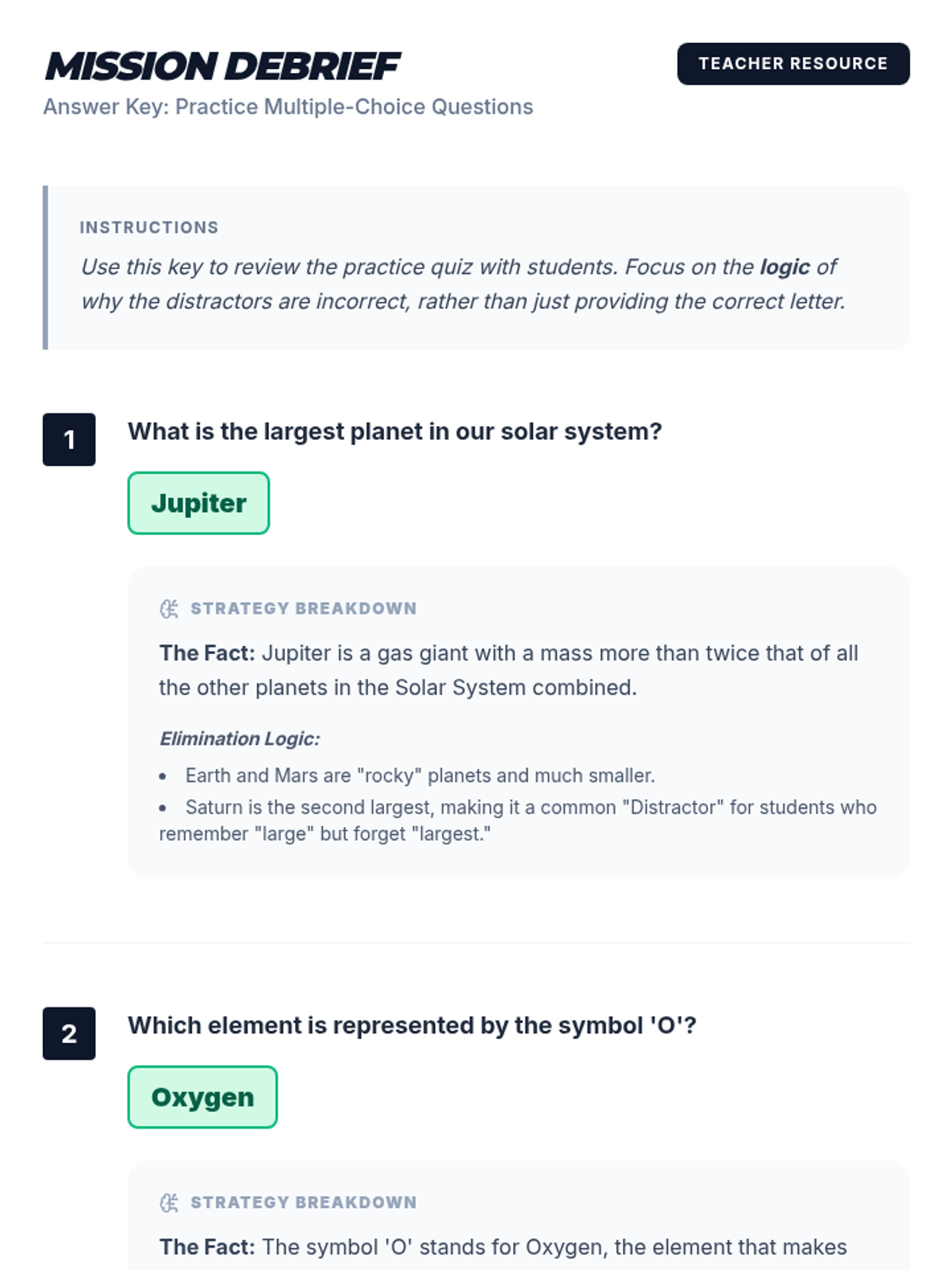Click the Teacher Resource badge
This screenshot has width=952, height=1270.
[x=793, y=63]
